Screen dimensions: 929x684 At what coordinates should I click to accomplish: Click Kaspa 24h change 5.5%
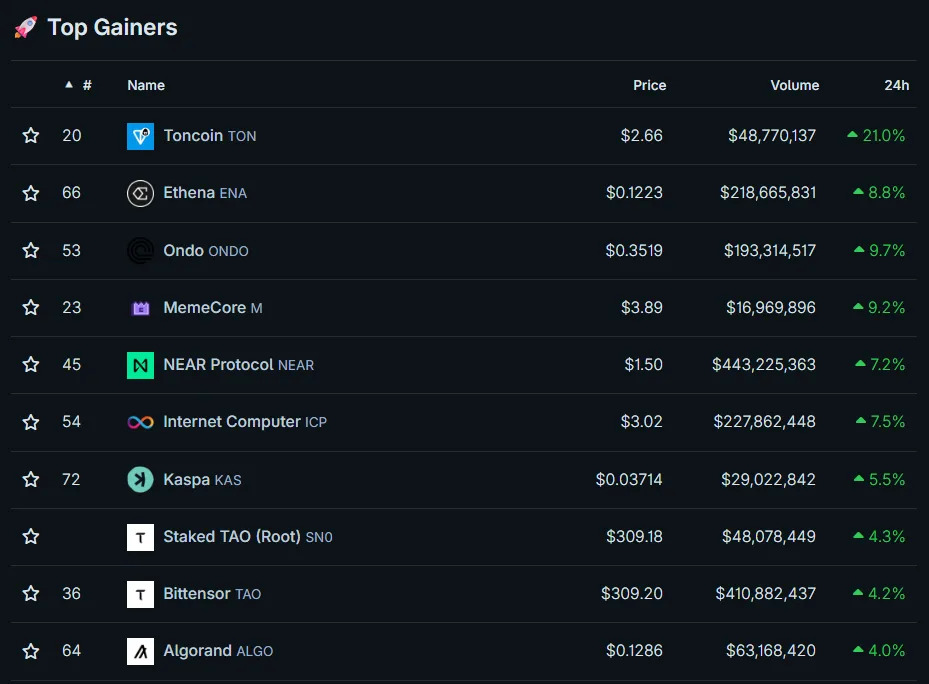pyautogui.click(x=879, y=480)
